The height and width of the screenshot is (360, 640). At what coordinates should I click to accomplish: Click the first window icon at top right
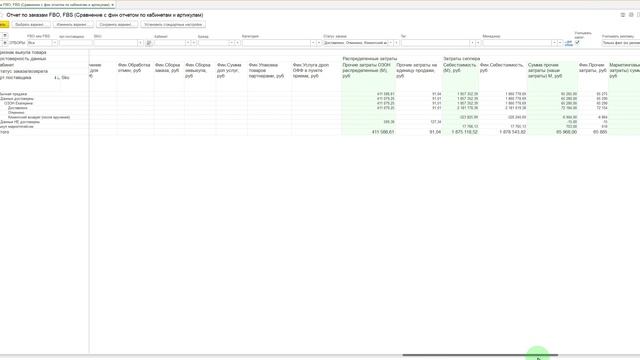click(623, 15)
